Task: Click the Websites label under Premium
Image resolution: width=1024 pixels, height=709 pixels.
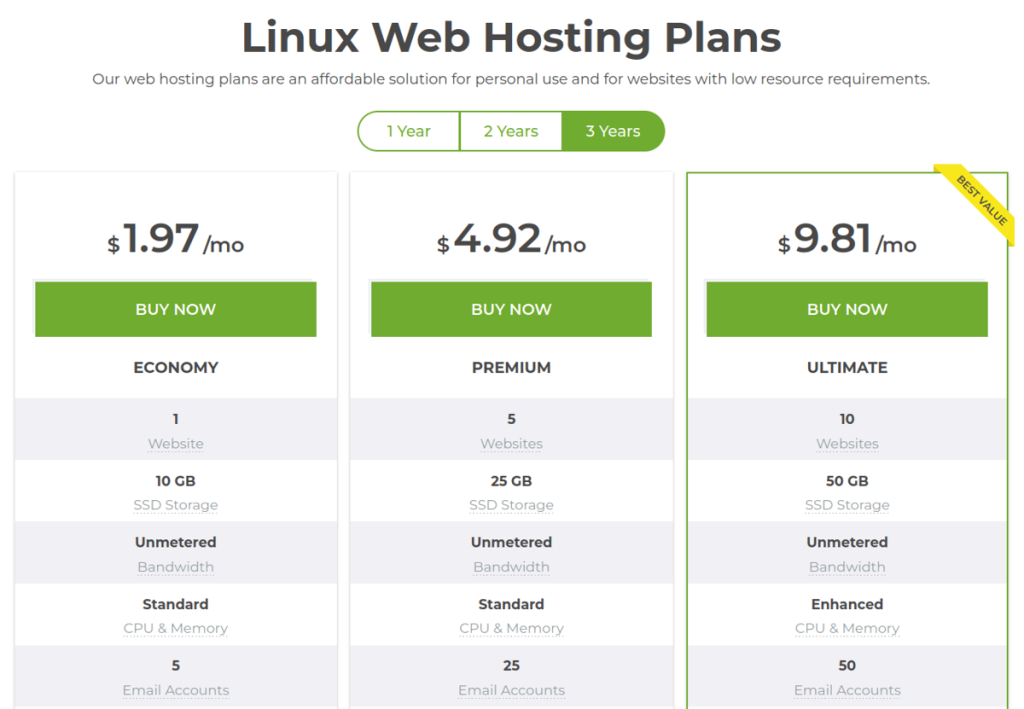Action: click(x=511, y=444)
